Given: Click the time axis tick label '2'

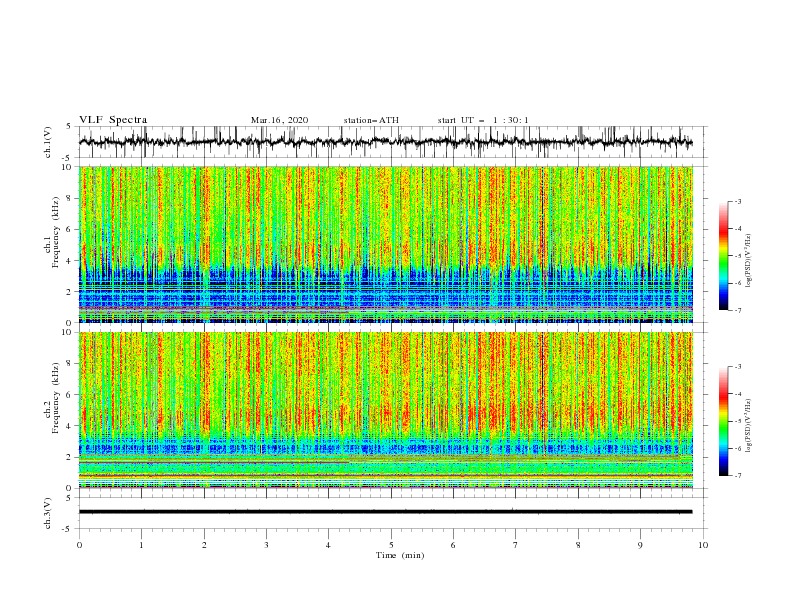Looking at the screenshot, I should click(204, 545).
